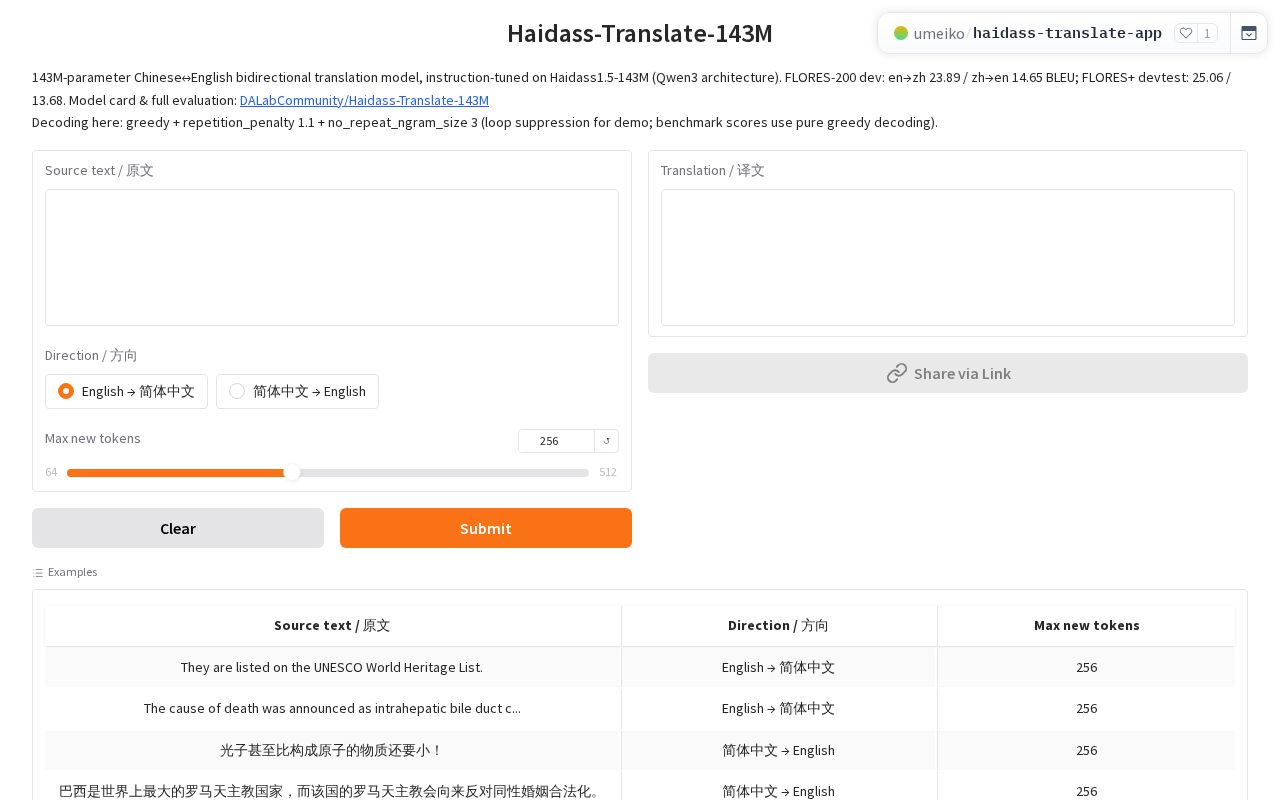Select 简体中文 → English direction
Viewport: 1280px width, 800px height.
click(297, 391)
